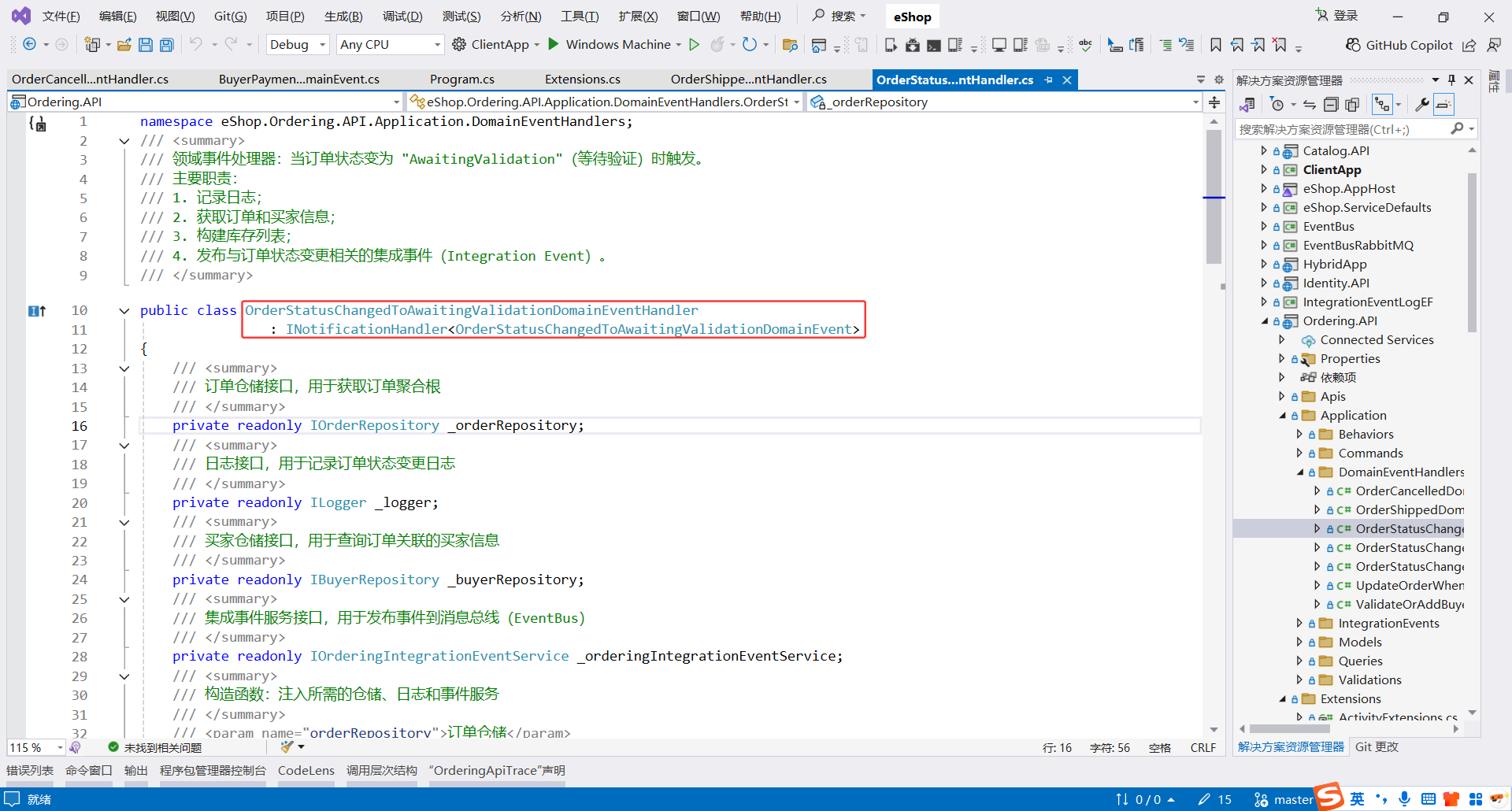Switch to the OrderCancell...ntHandler.cs tab
Screen dimensions: 1512x811
click(x=90, y=80)
